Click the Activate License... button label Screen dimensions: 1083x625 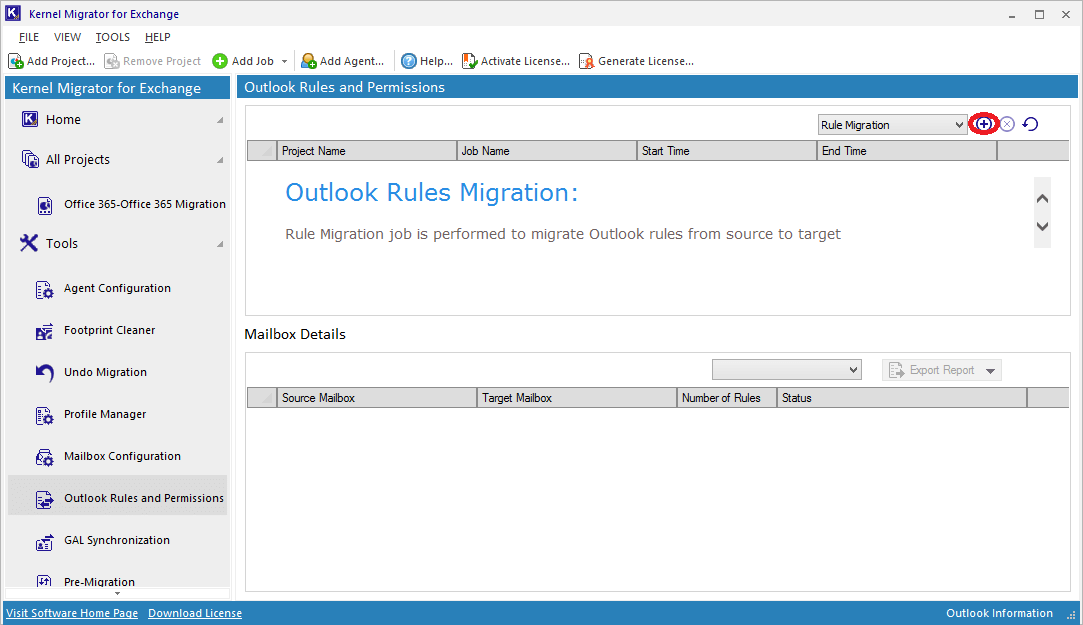click(x=525, y=61)
